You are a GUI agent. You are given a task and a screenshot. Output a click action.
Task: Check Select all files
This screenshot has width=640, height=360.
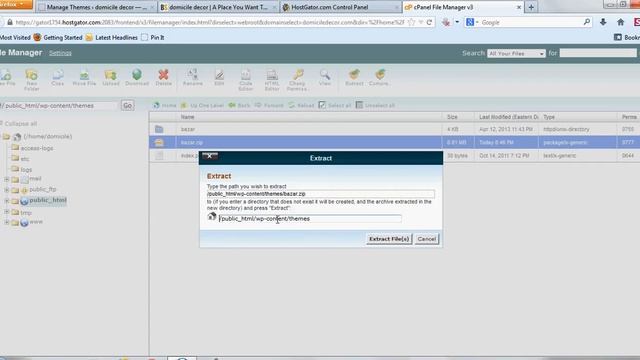pos(335,105)
